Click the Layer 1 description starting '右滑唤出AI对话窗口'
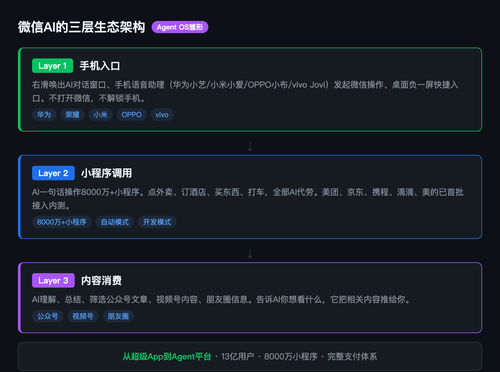 [x=245, y=91]
